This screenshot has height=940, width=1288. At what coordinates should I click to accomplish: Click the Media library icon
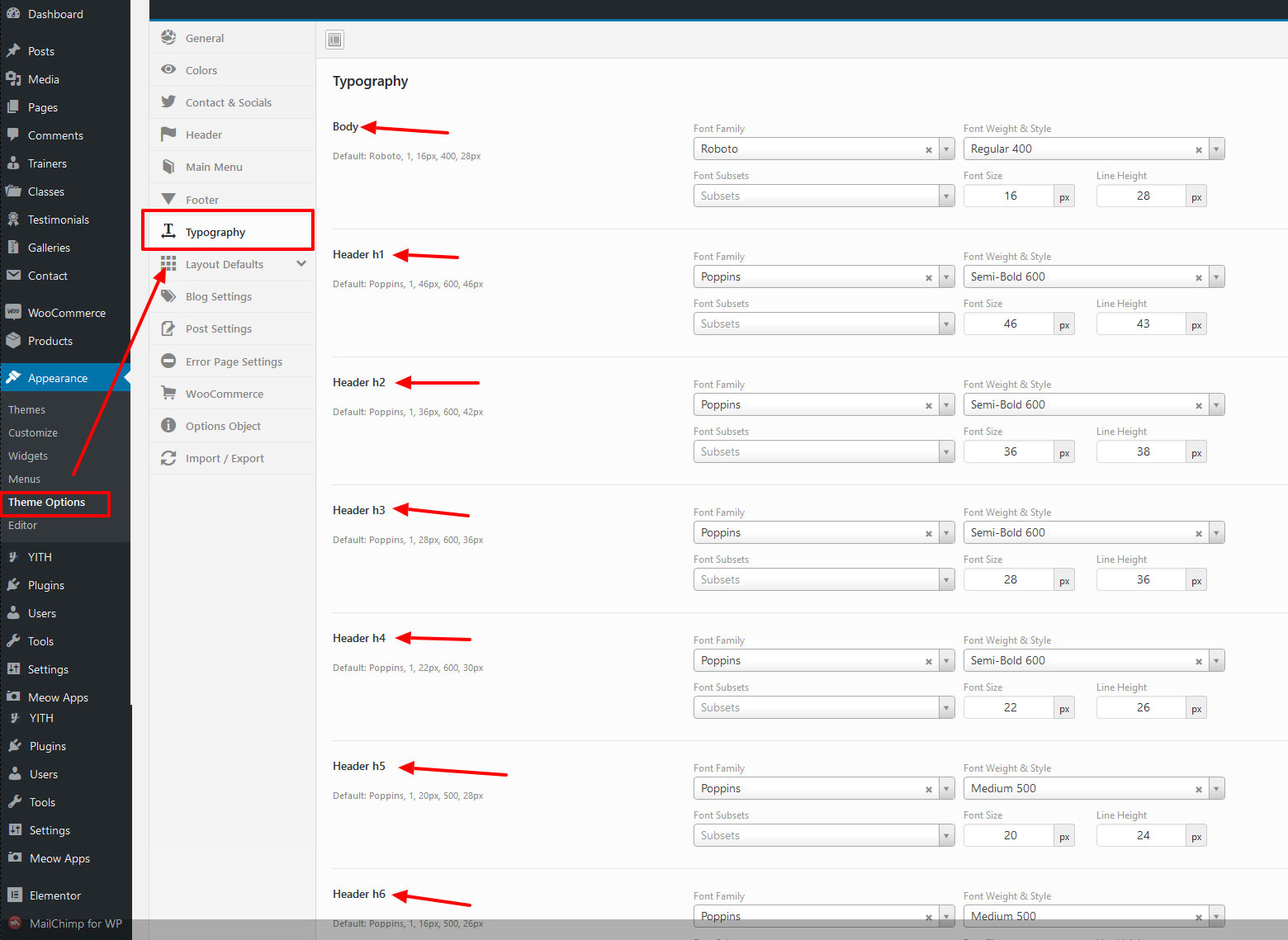pos(13,79)
